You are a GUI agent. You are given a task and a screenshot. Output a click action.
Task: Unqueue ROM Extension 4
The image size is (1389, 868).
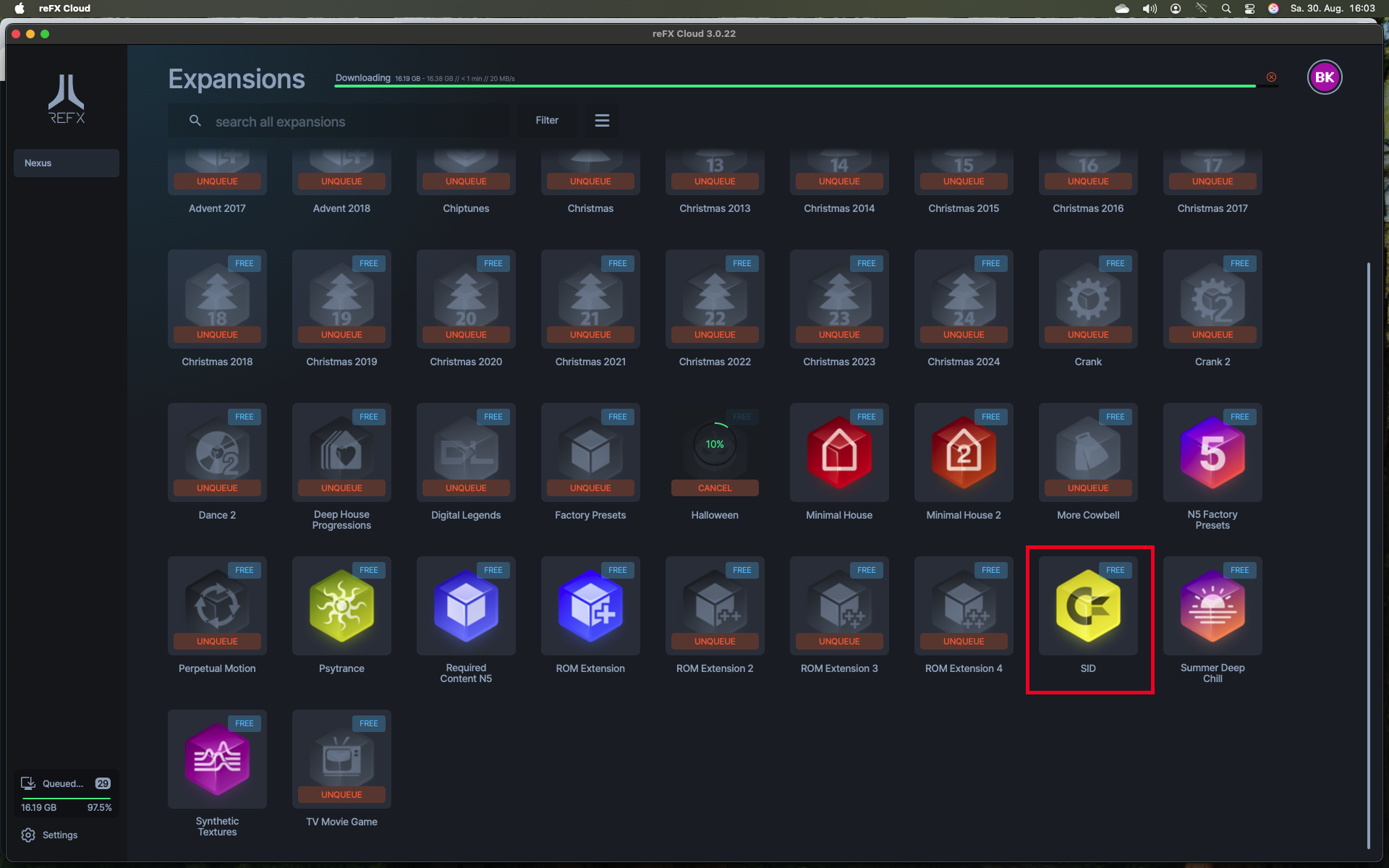964,642
